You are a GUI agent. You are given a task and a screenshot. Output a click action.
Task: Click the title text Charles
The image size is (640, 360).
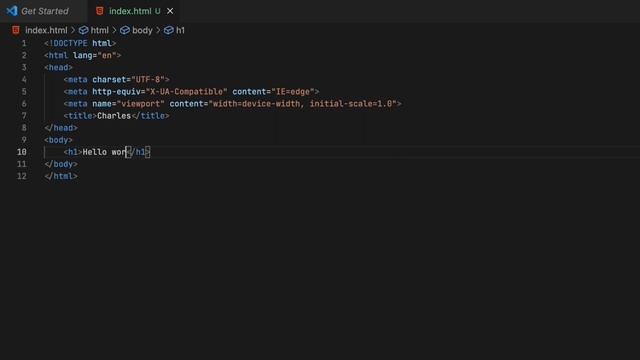click(x=114, y=116)
